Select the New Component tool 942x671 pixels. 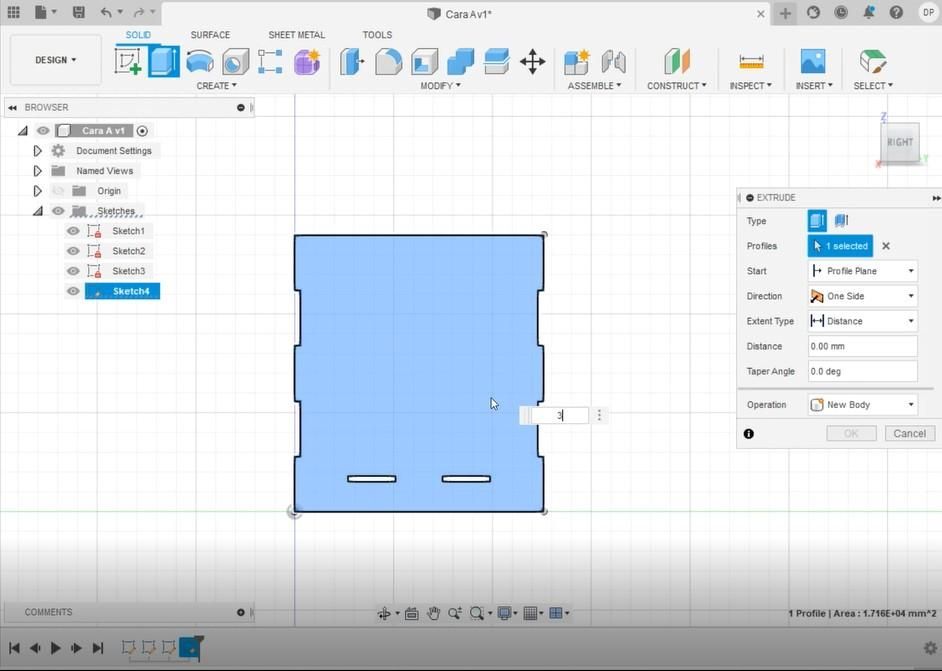[577, 62]
